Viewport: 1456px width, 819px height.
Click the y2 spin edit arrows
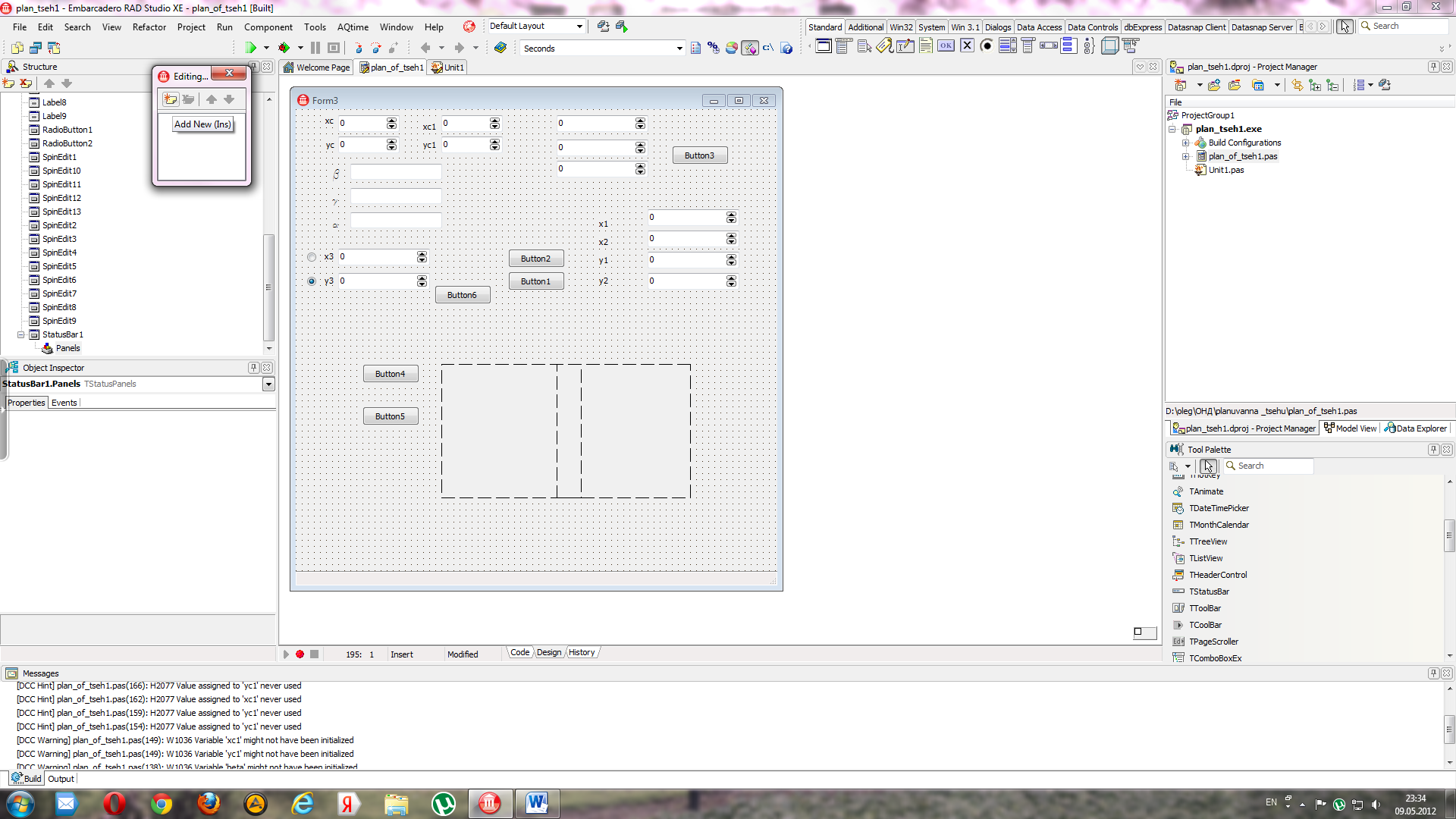(731, 281)
